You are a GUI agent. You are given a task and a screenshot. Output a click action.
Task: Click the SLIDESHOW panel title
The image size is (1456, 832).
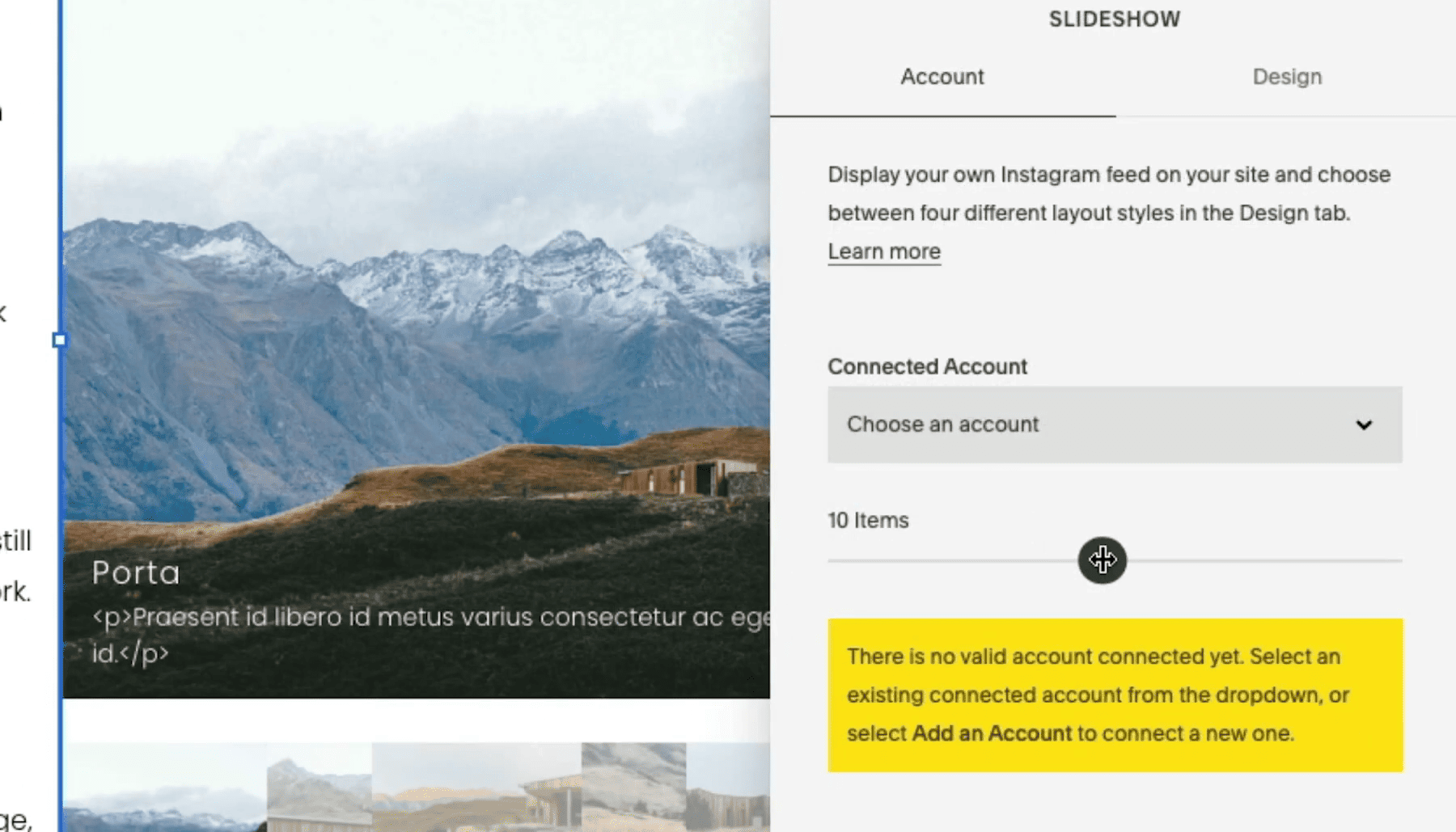1115,19
